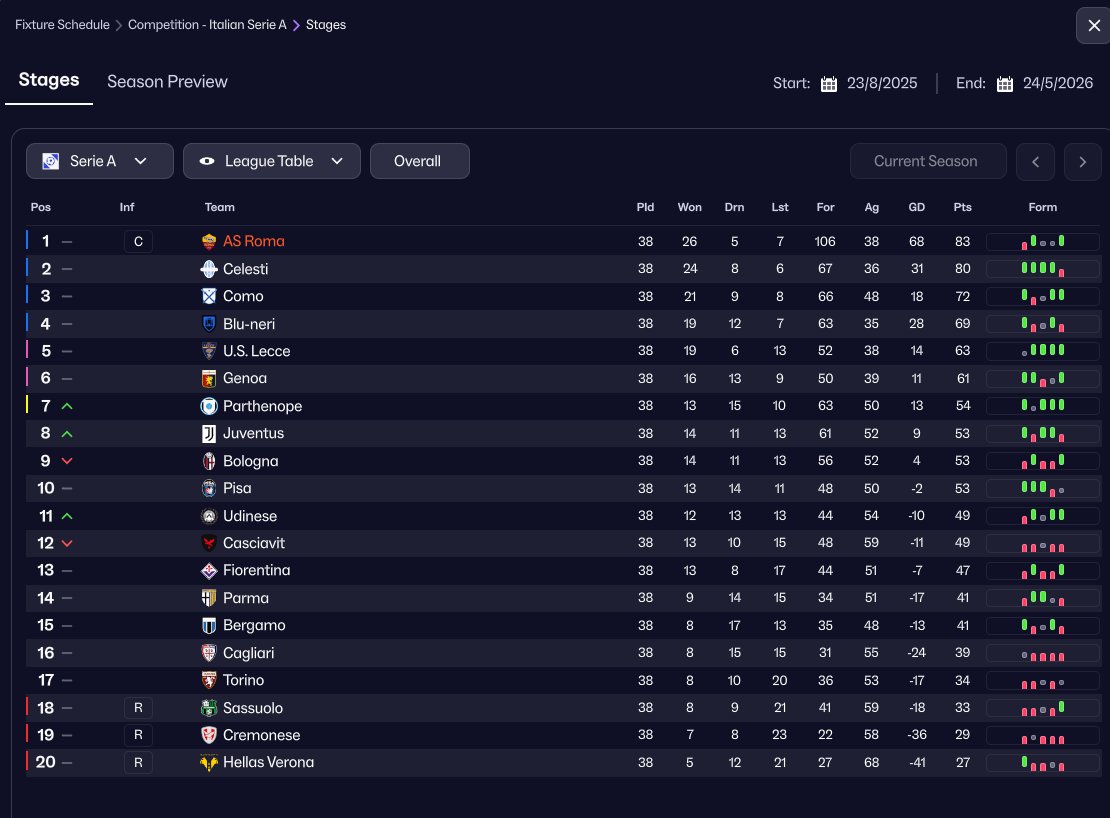Viewport: 1110px width, 818px height.
Task: Switch to the Season Preview tab
Action: click(167, 82)
